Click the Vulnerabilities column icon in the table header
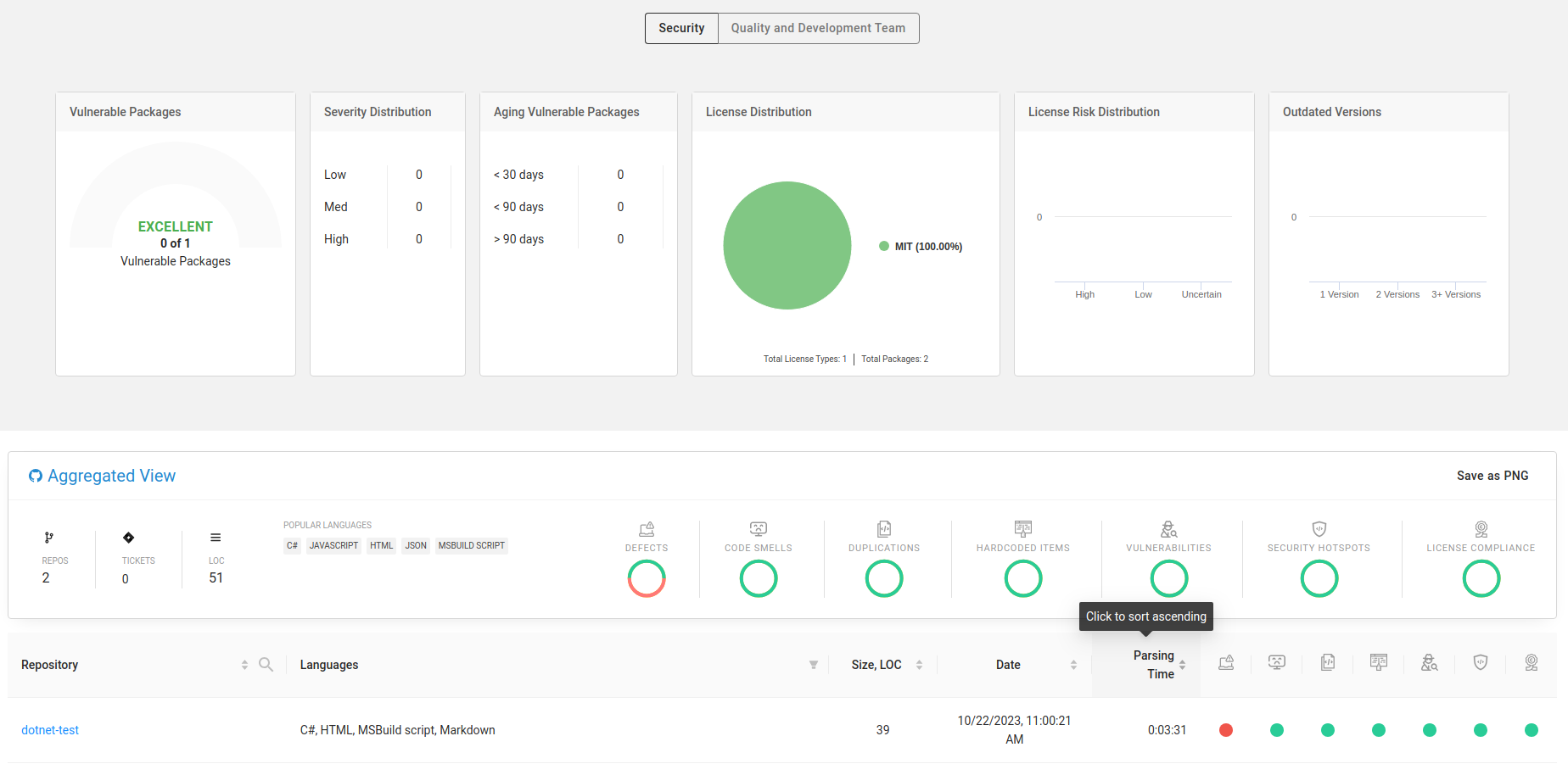Image resolution: width=1568 pixels, height=764 pixels. click(x=1430, y=663)
